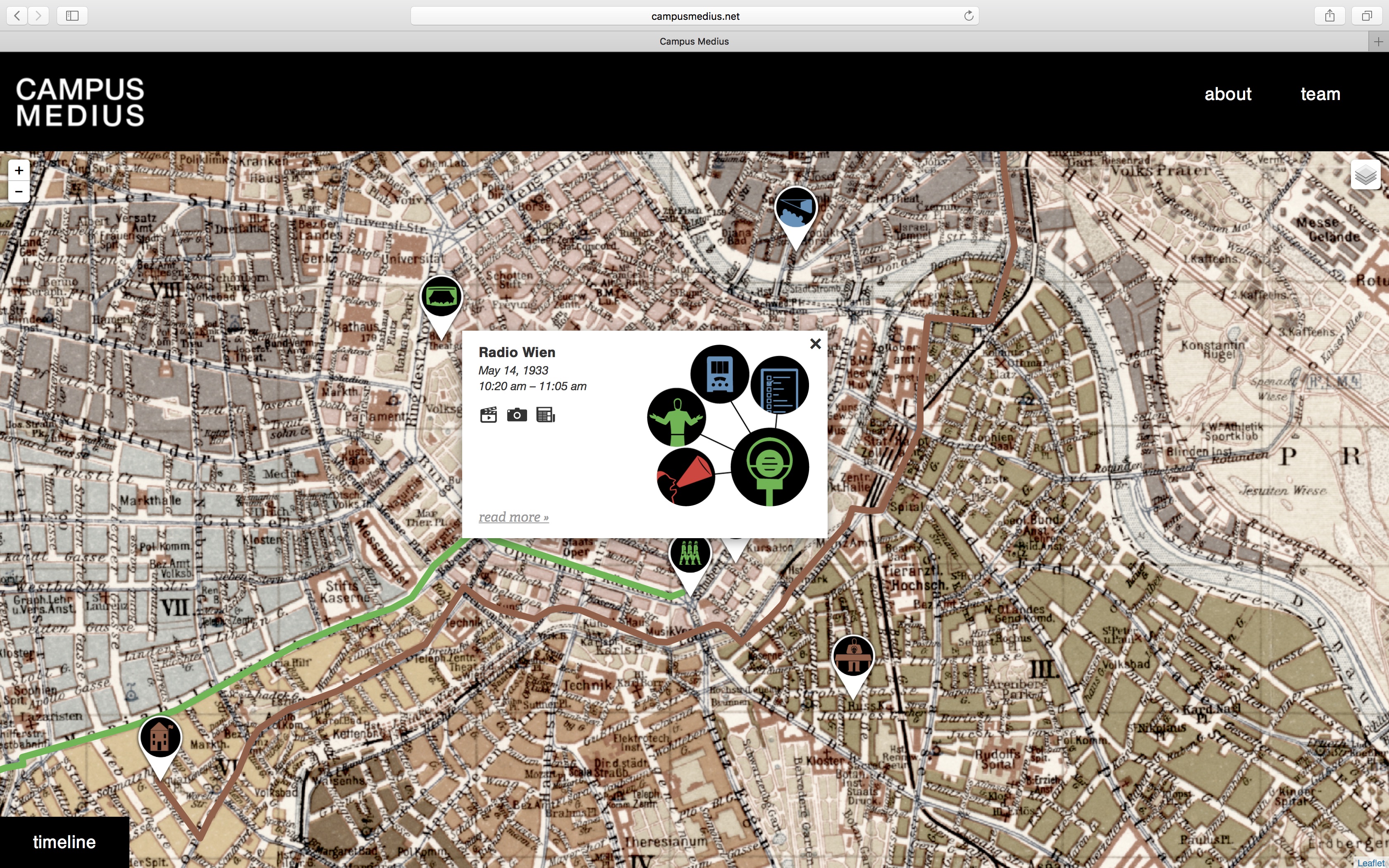Open the about page

(x=1227, y=94)
